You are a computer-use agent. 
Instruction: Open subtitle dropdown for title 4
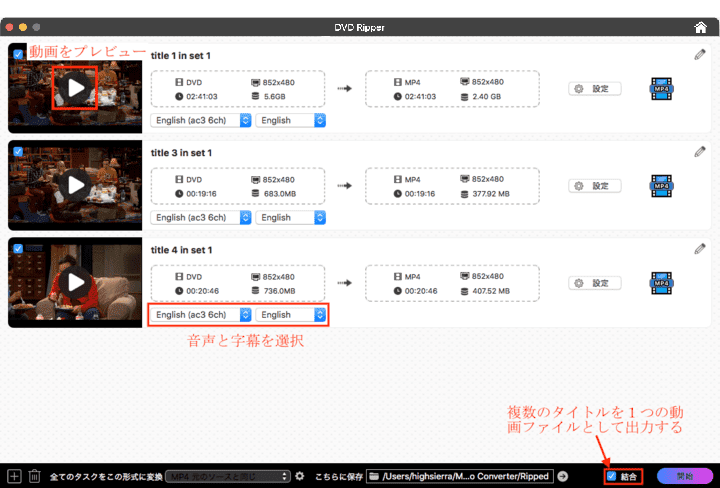point(291,315)
